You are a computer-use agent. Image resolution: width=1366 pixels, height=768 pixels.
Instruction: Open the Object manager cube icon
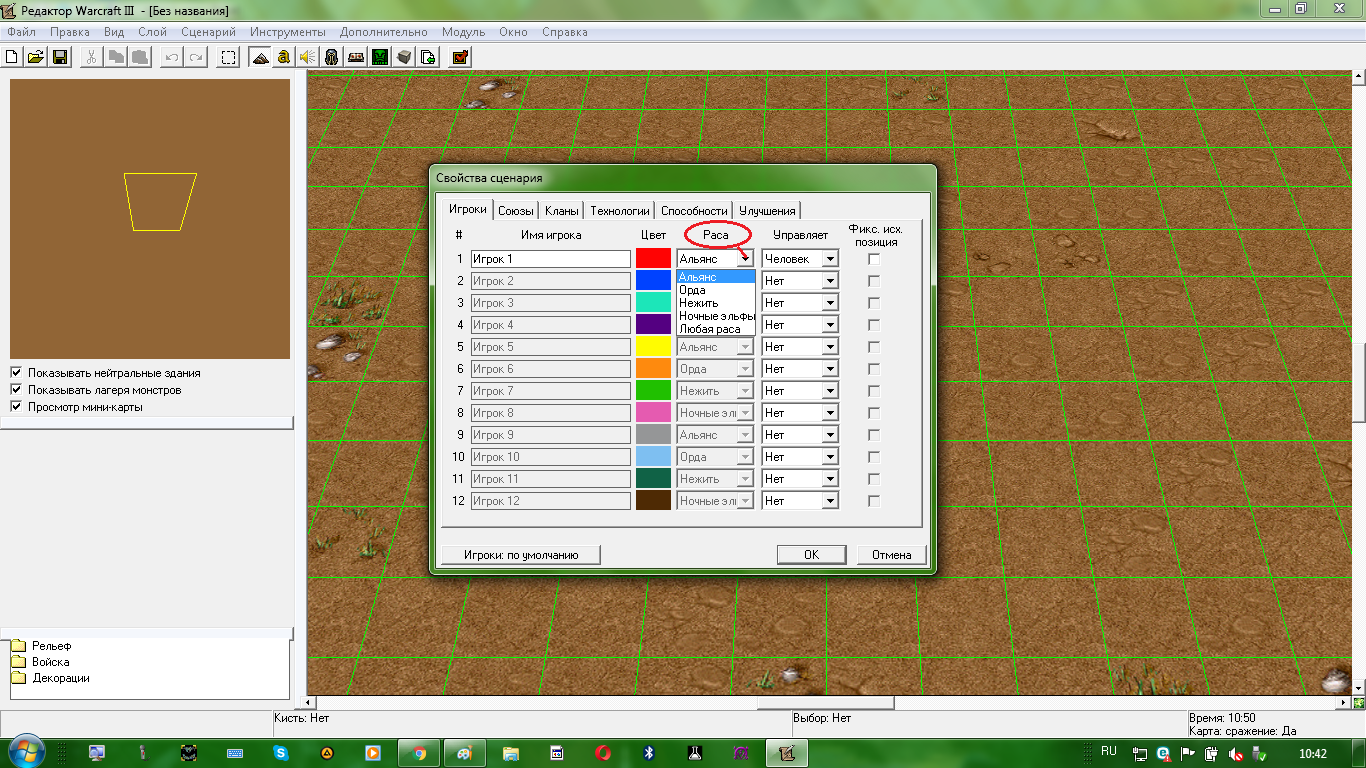[404, 57]
